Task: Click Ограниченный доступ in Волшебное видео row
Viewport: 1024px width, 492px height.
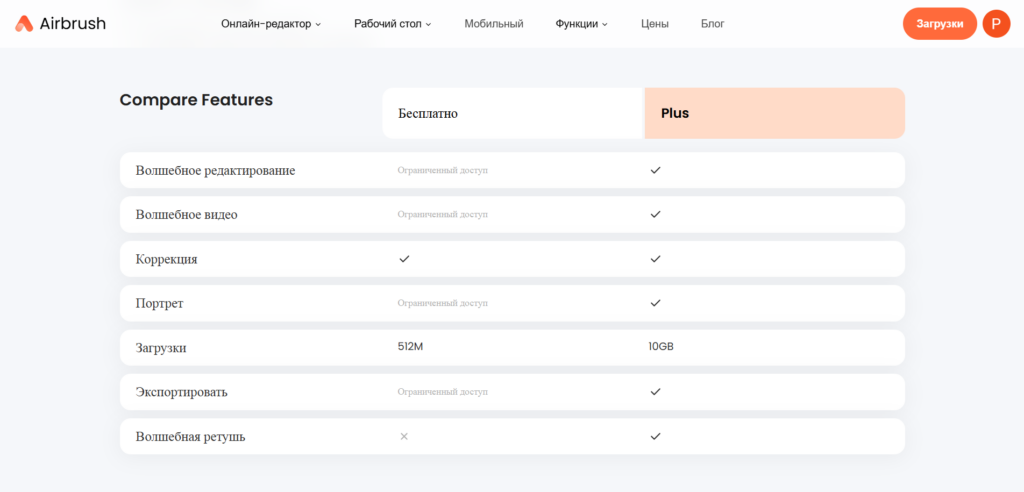Action: coord(443,214)
